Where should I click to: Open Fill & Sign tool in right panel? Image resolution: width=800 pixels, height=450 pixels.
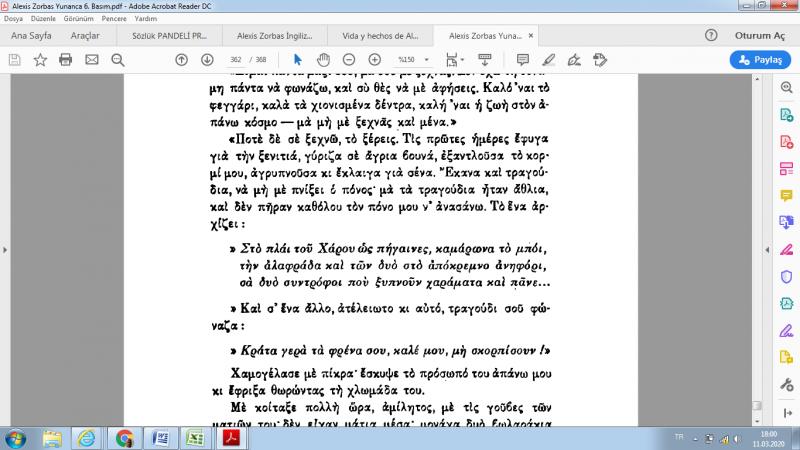click(x=786, y=331)
